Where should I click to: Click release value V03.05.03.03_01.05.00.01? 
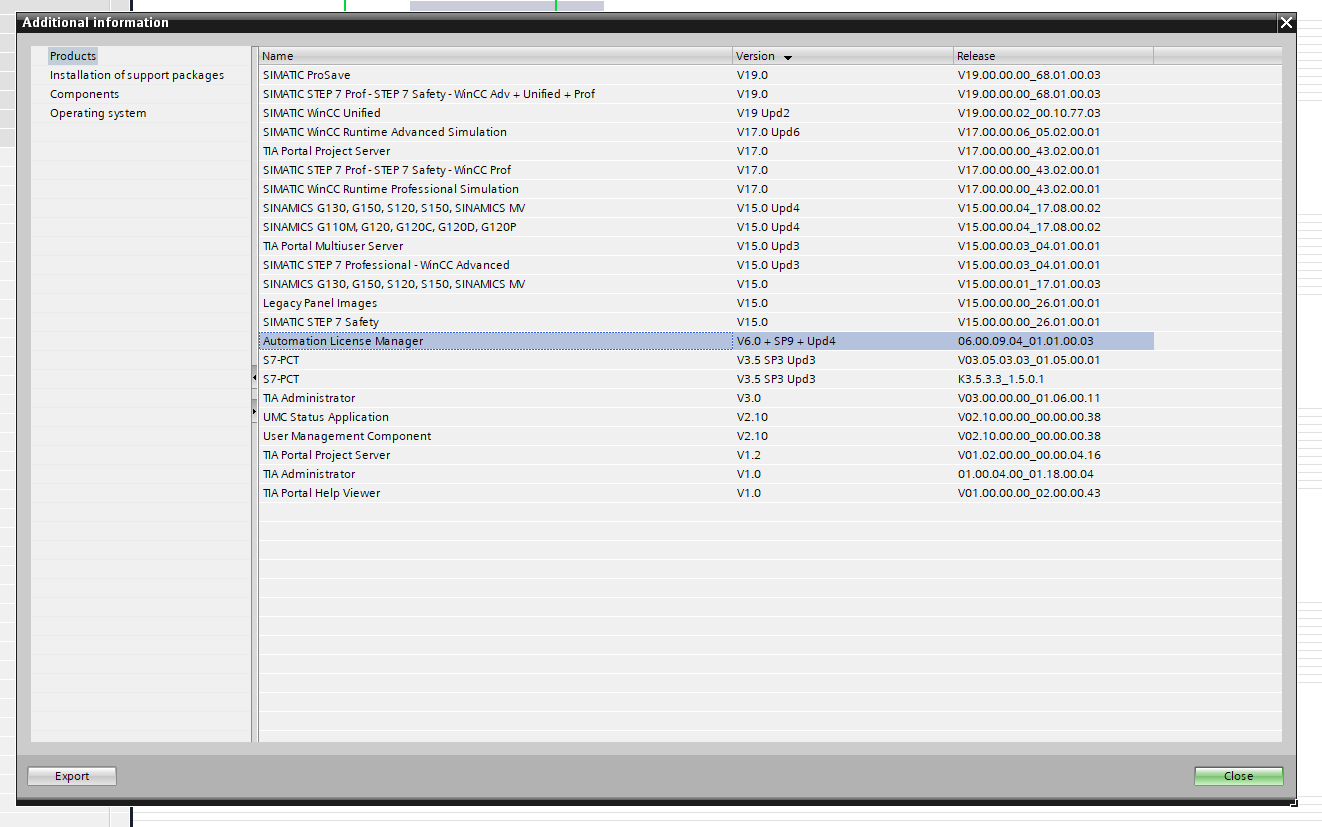pos(1029,360)
